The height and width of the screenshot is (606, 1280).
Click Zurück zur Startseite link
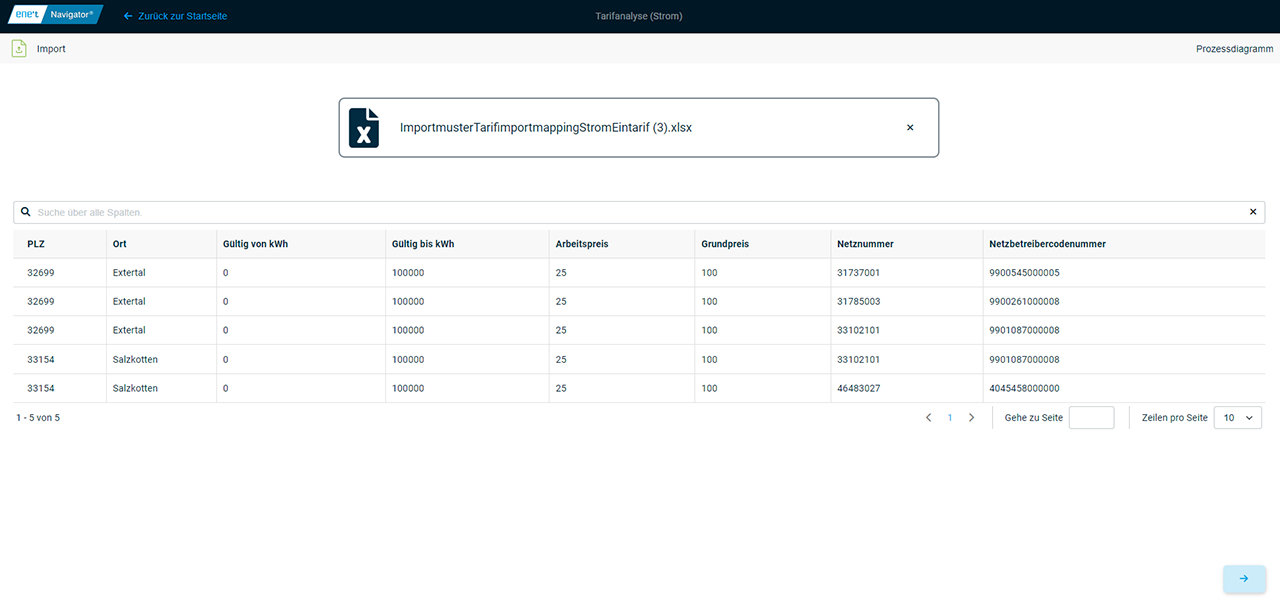175,16
